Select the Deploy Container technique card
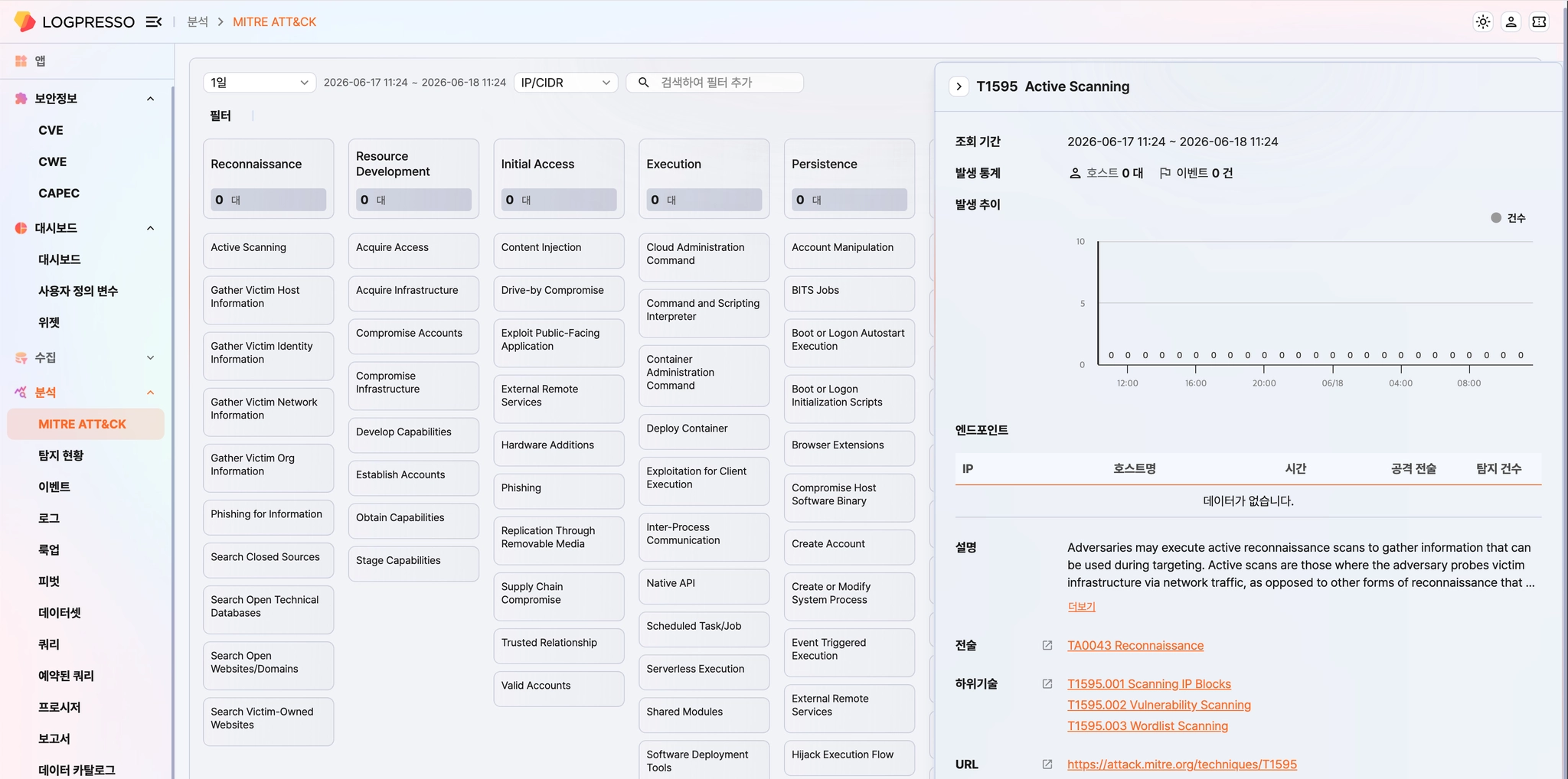This screenshot has width=1568, height=779. tap(704, 432)
